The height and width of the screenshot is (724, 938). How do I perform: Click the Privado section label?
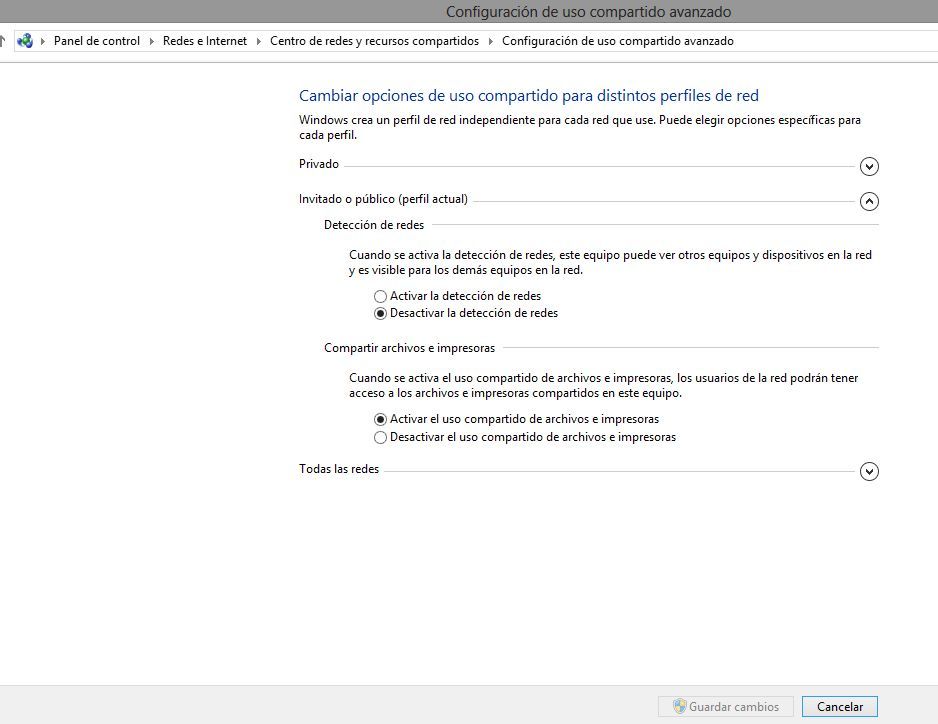pyautogui.click(x=319, y=164)
